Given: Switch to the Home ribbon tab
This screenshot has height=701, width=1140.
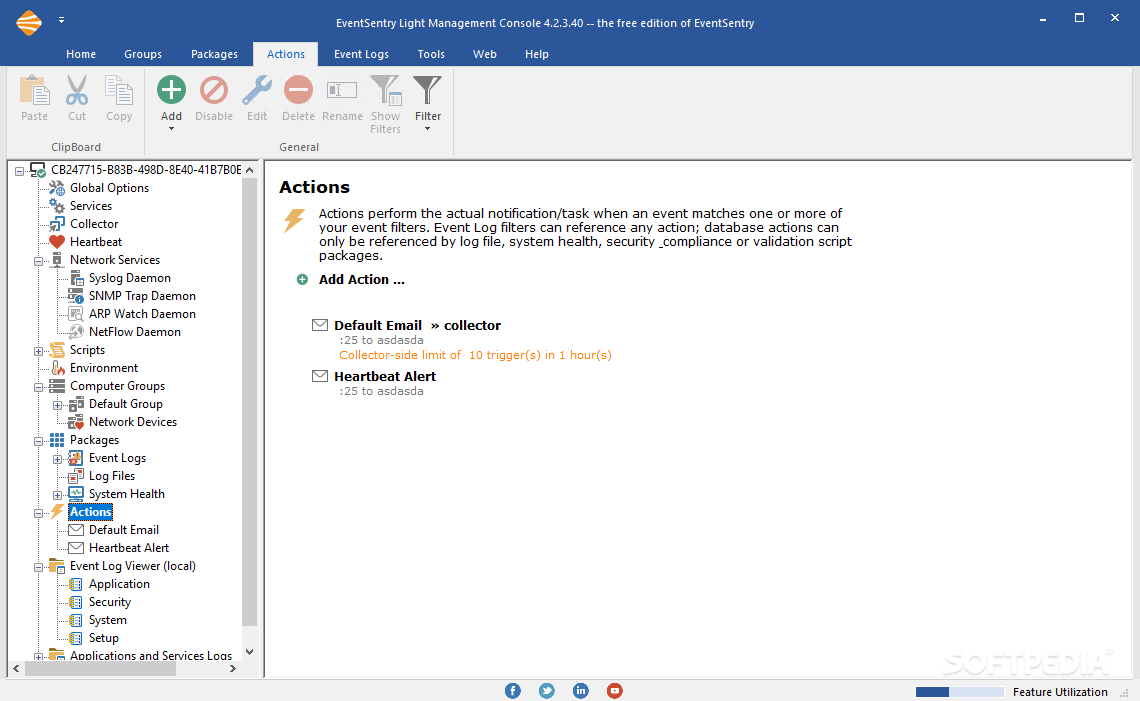Looking at the screenshot, I should 81,54.
